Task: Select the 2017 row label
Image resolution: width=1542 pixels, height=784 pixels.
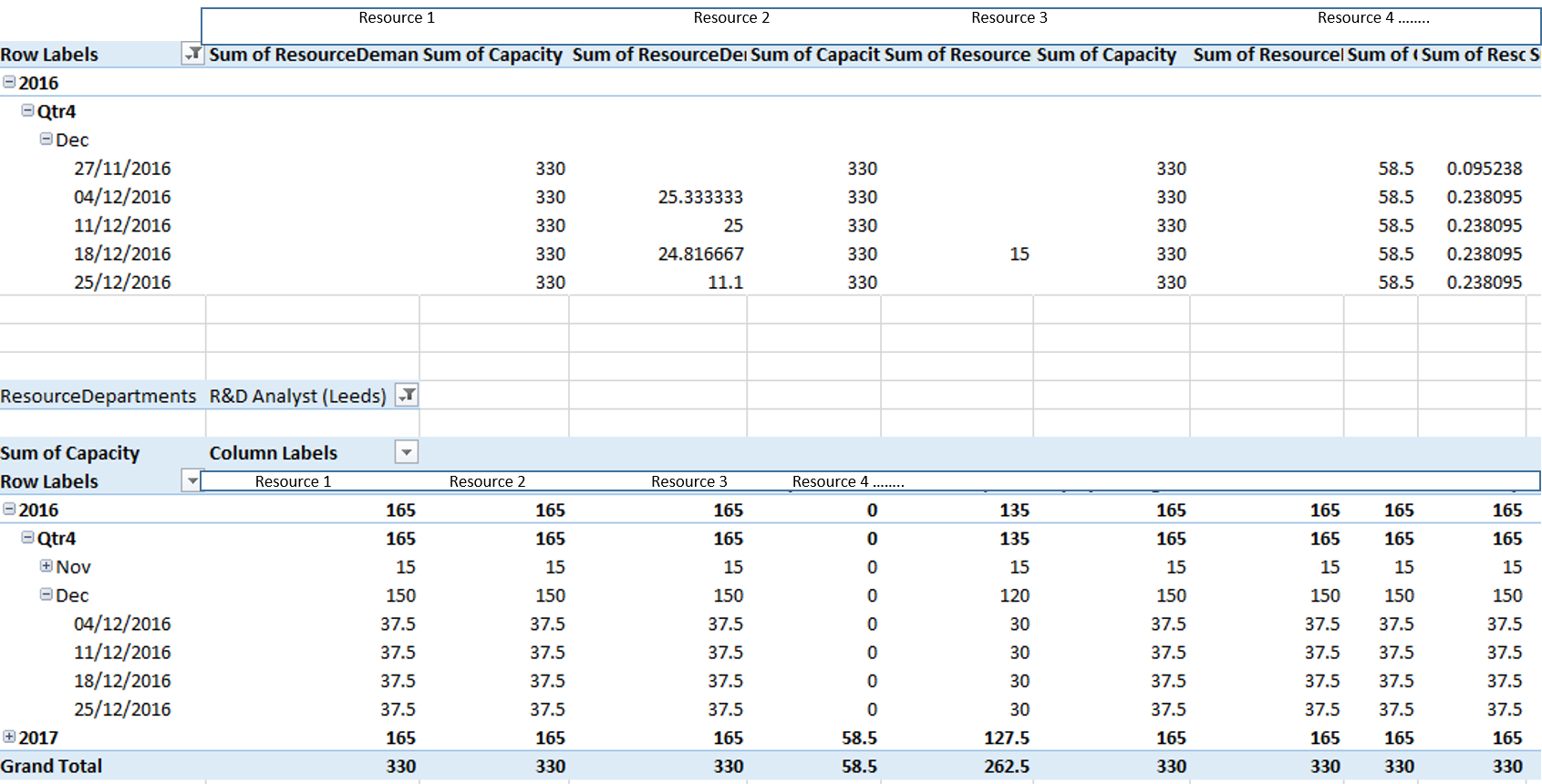Action: click(x=38, y=738)
